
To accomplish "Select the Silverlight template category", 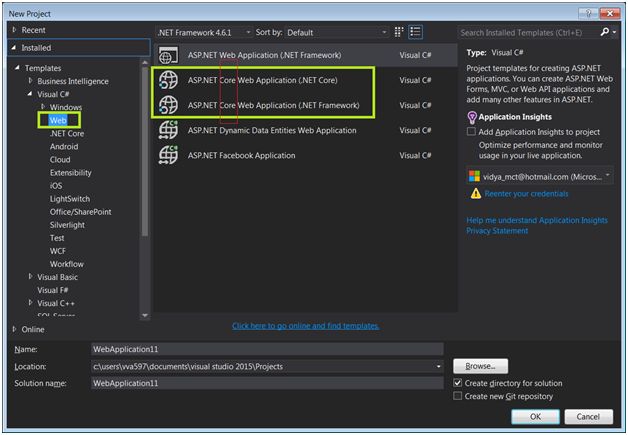I will point(67,225).
